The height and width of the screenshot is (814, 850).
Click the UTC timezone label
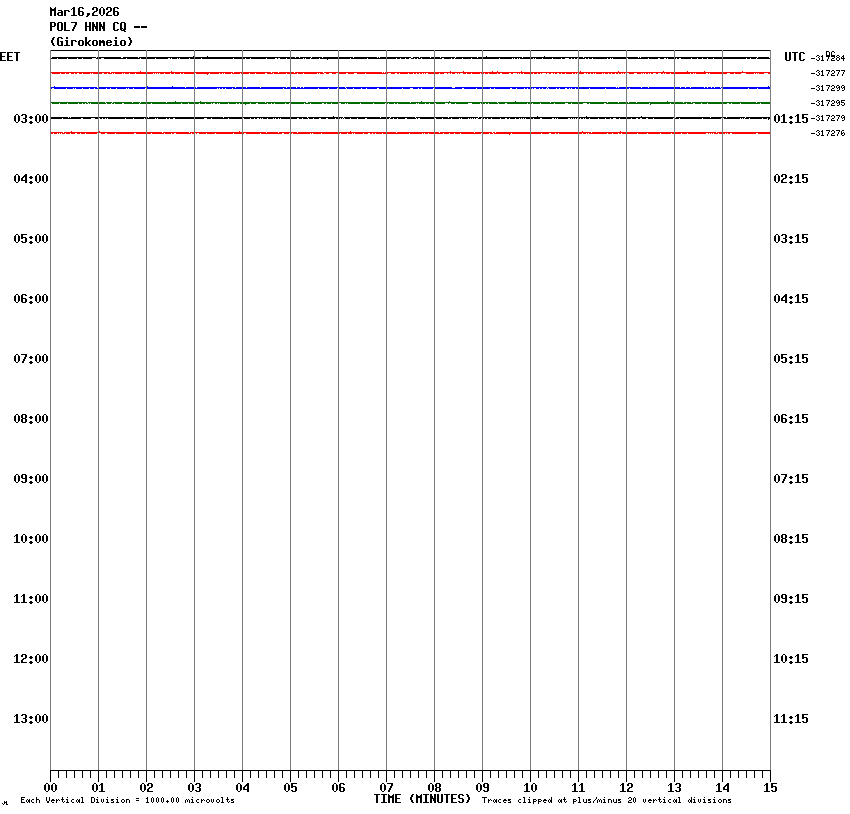point(795,57)
